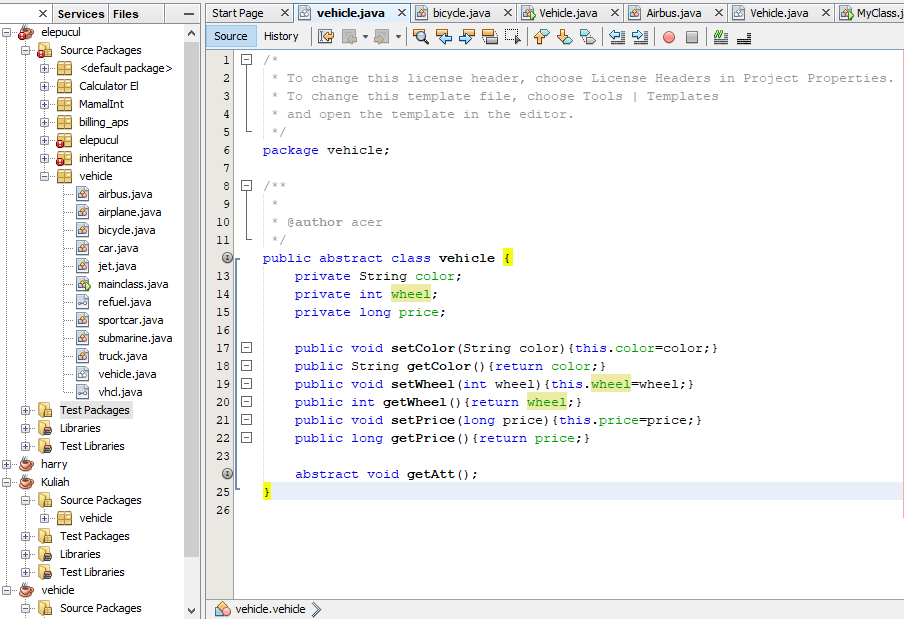Screen dimensions: 904x619
Task: Select vhcl.java in project tree
Action: pos(120,392)
